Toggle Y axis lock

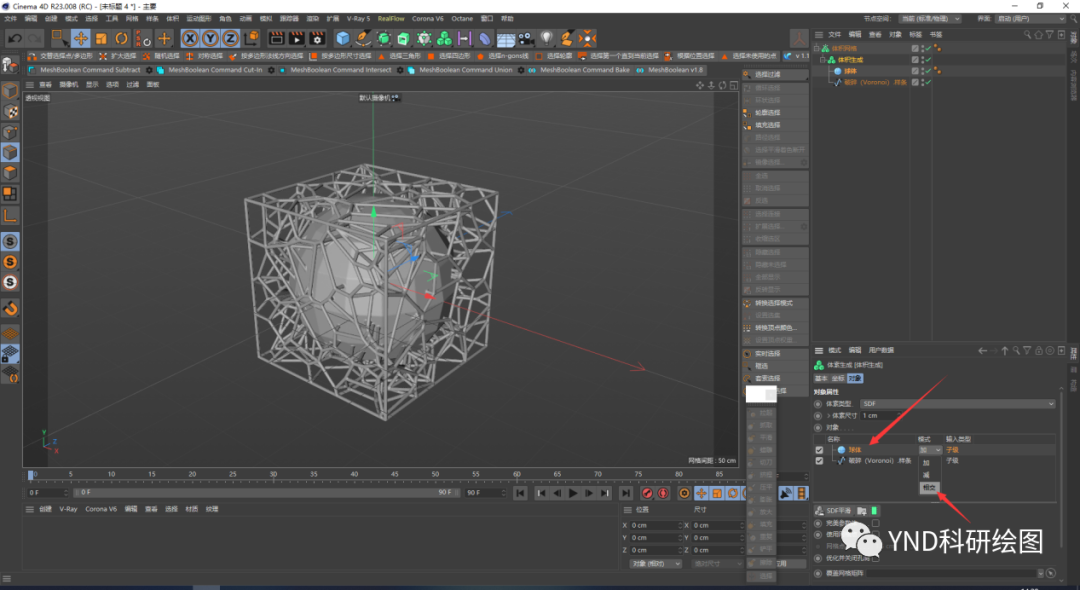(210, 39)
